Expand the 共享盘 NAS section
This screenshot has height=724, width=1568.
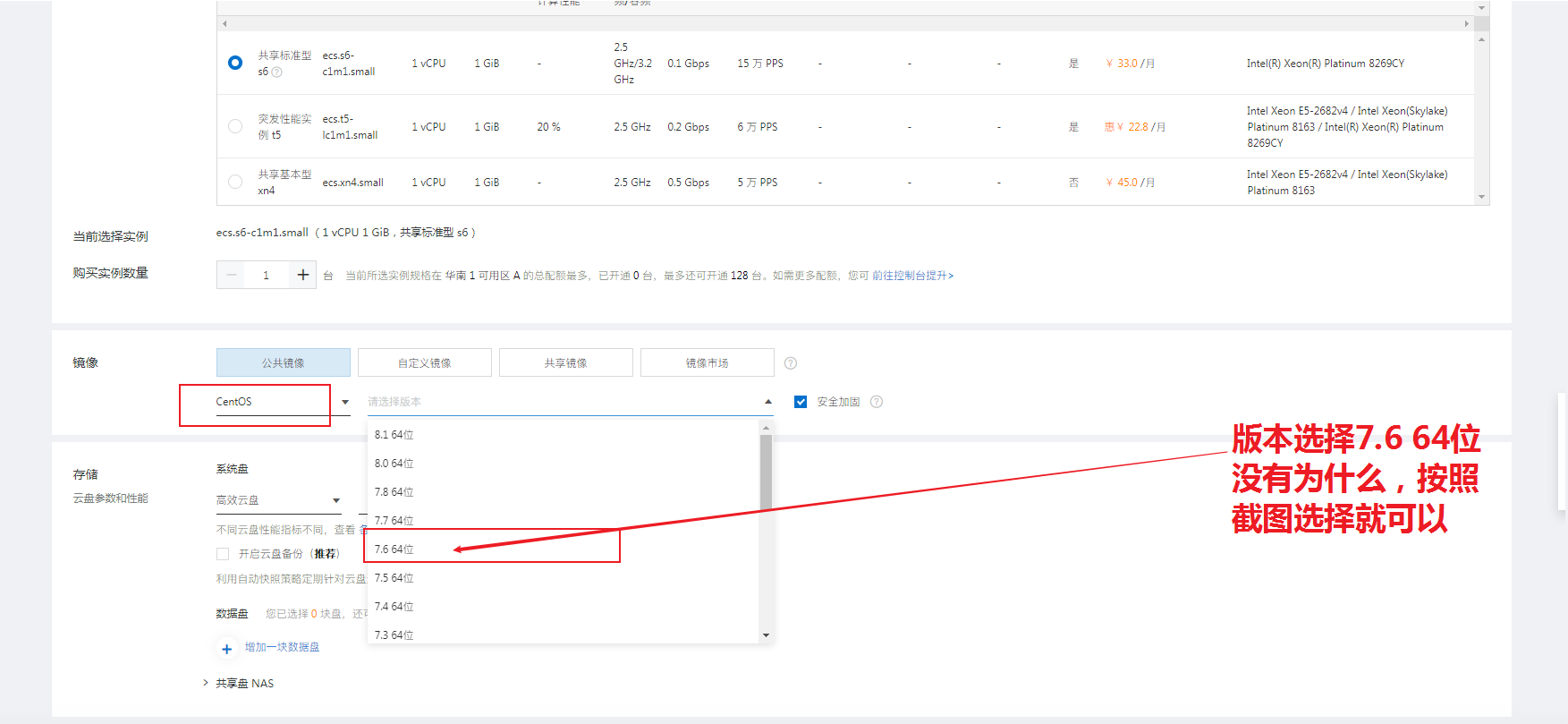coord(239,683)
